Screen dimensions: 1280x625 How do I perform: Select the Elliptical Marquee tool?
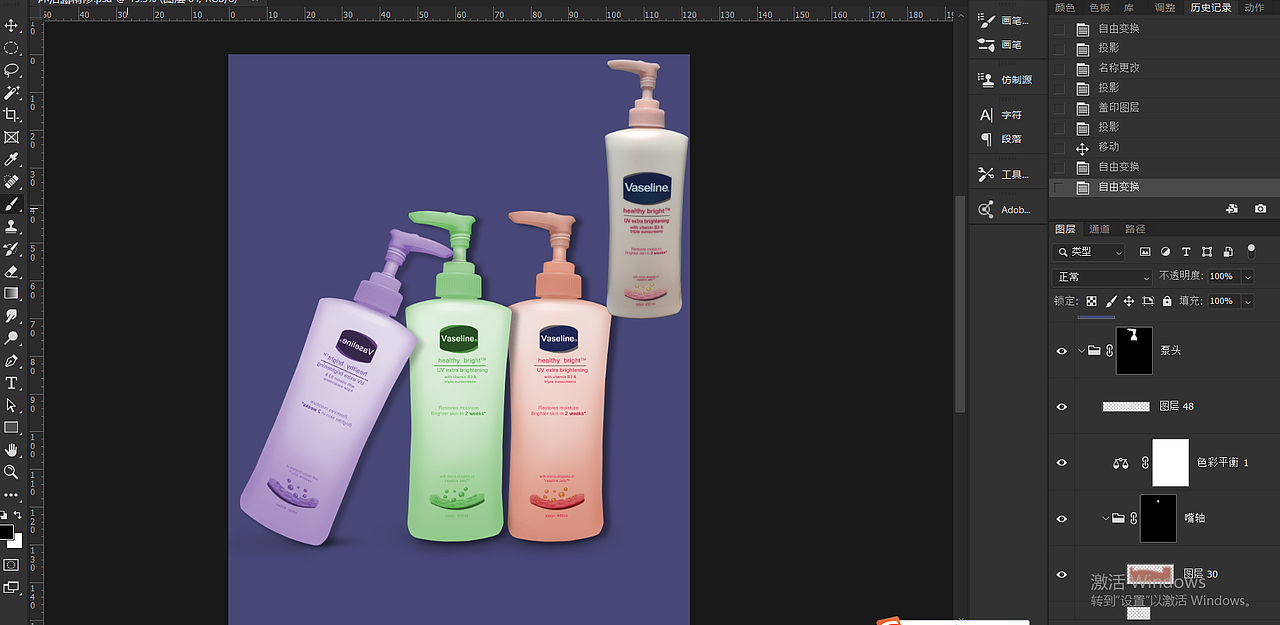tap(12, 48)
